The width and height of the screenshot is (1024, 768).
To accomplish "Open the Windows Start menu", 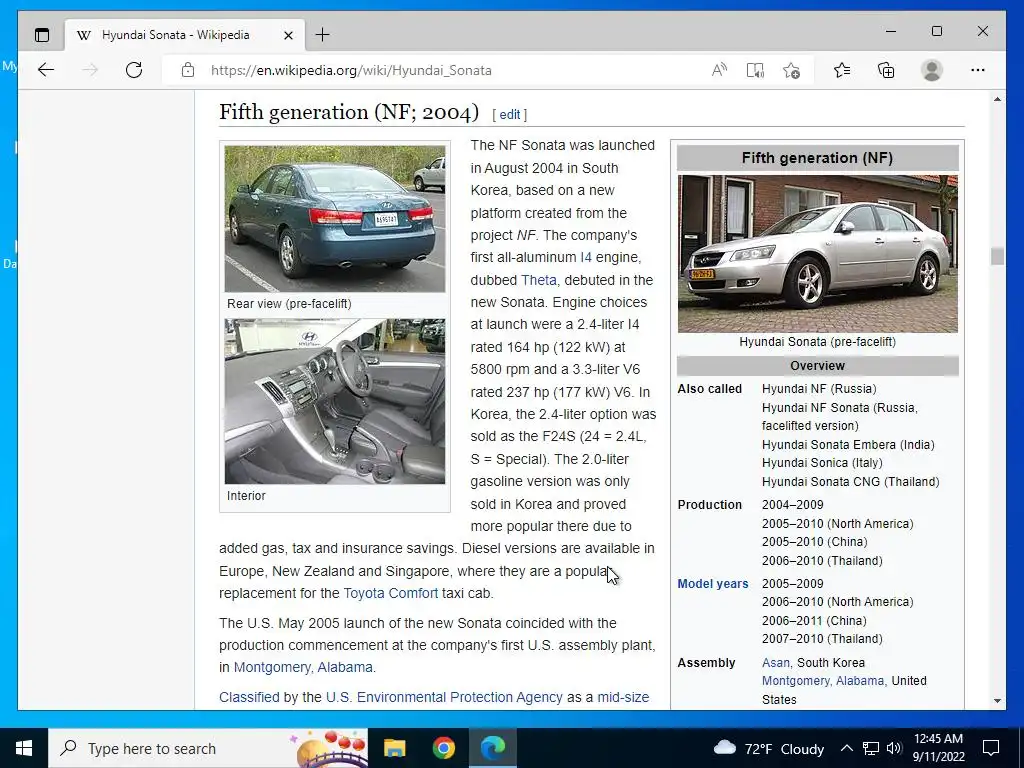I will [24, 748].
